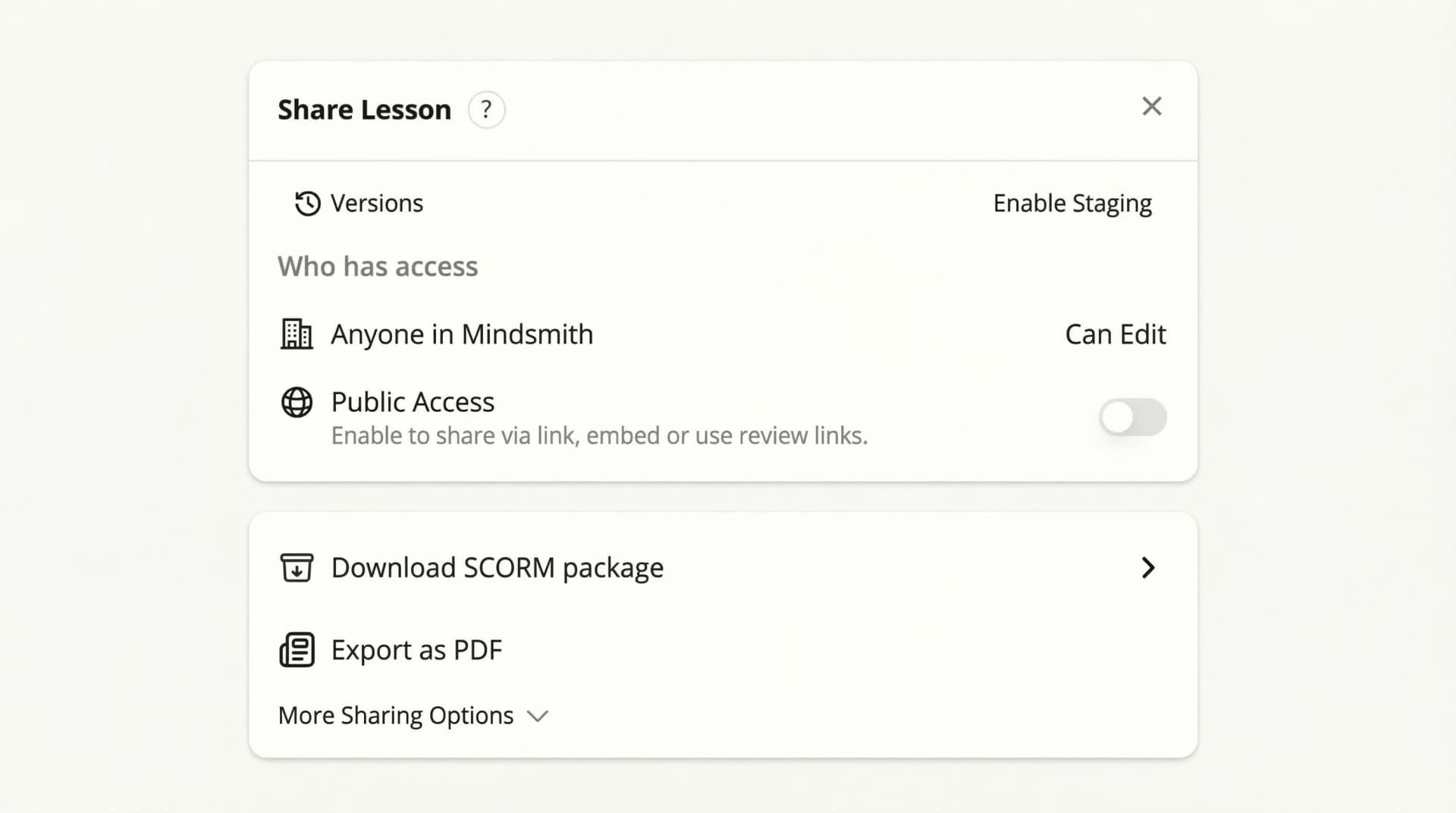
Task: Click the More Sharing Options text
Action: (396, 715)
